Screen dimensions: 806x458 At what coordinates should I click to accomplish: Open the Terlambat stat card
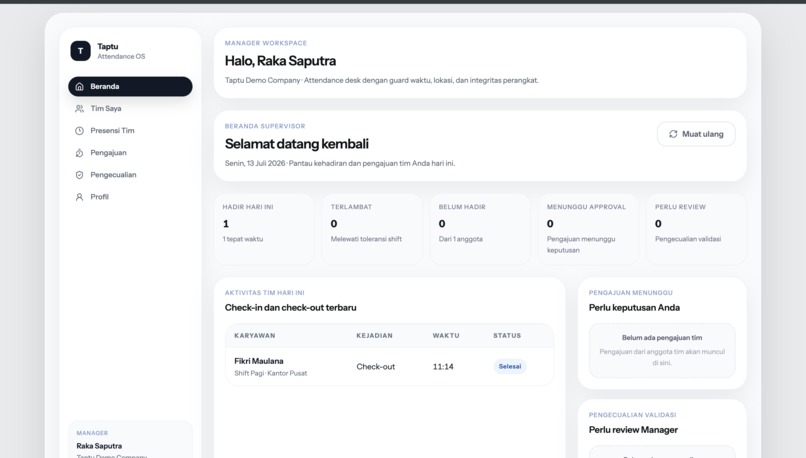372,229
